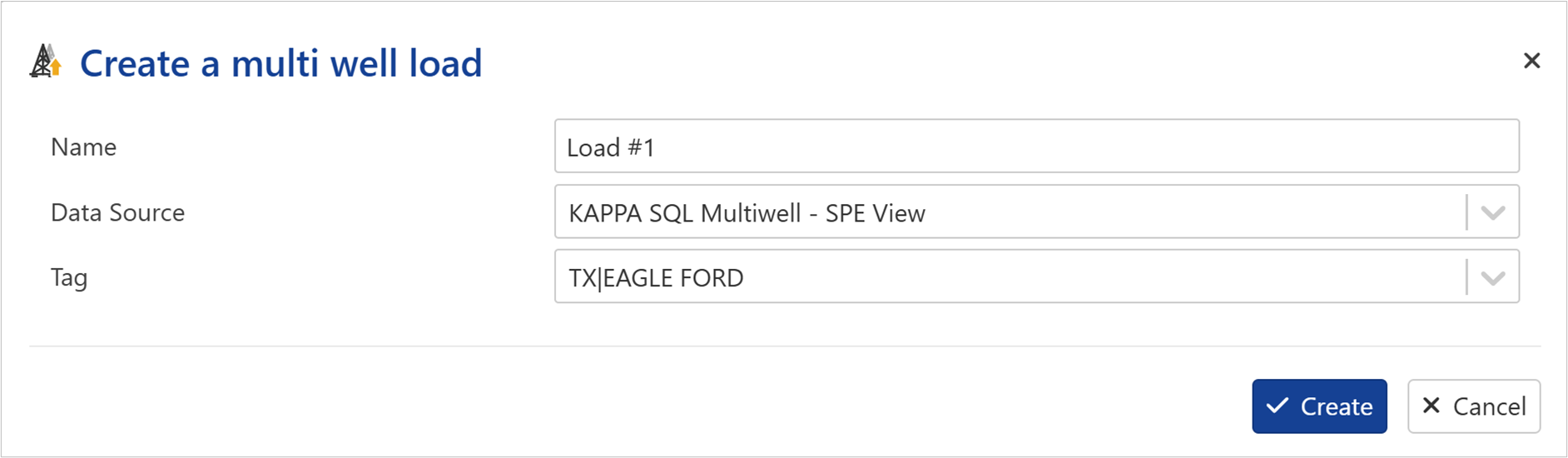Focus the Name input field
This screenshot has width=1568, height=458.
click(x=1036, y=147)
